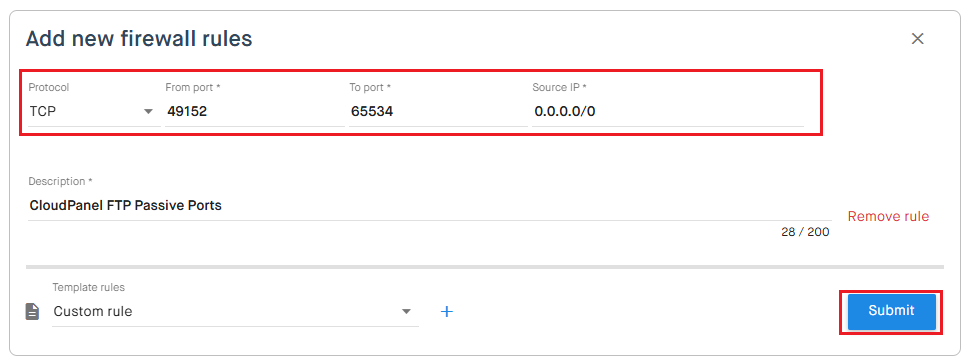This screenshot has width=970, height=364.
Task: Close the Add new firewall rules dialog
Action: (x=917, y=38)
